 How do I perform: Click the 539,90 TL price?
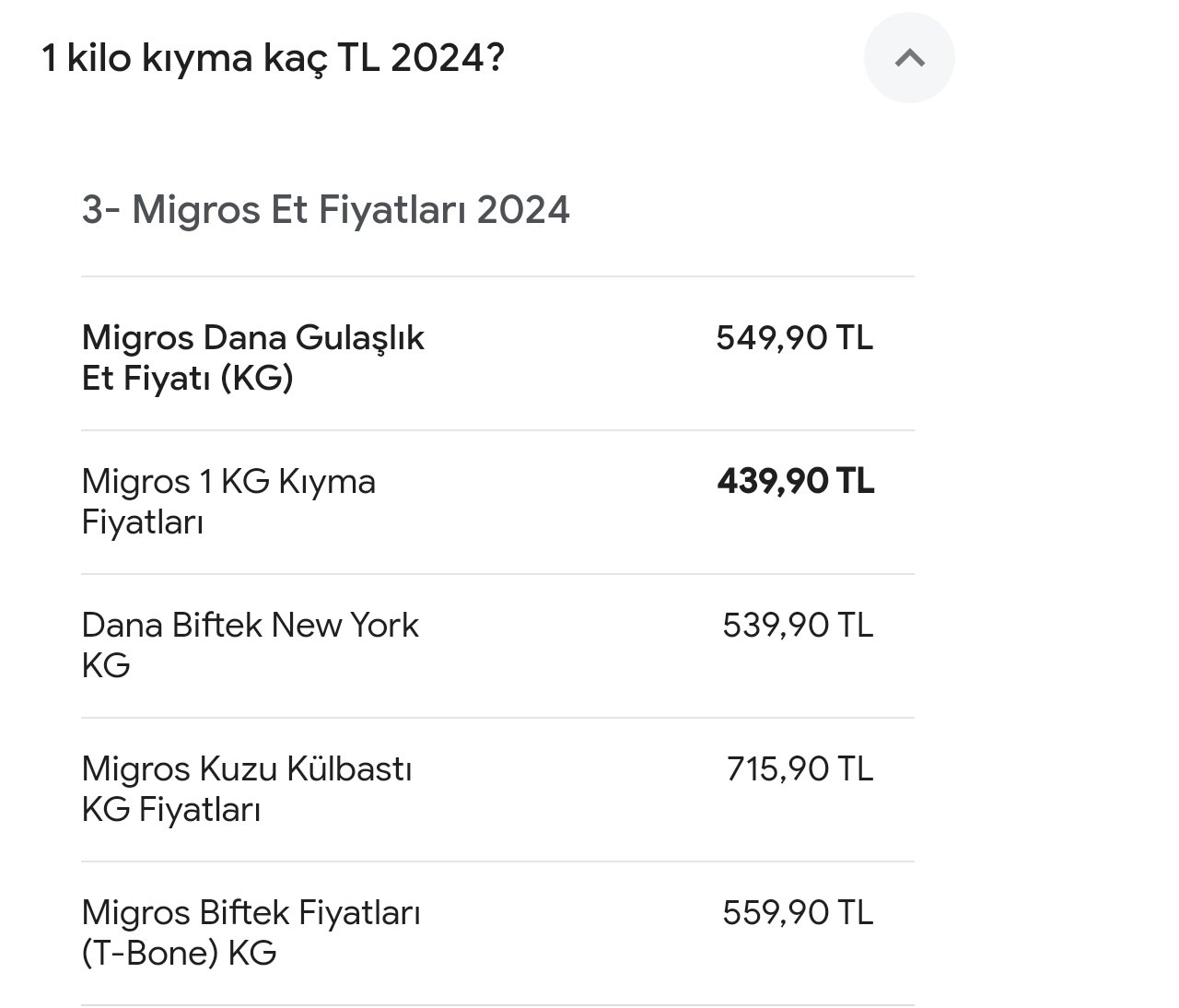point(798,626)
